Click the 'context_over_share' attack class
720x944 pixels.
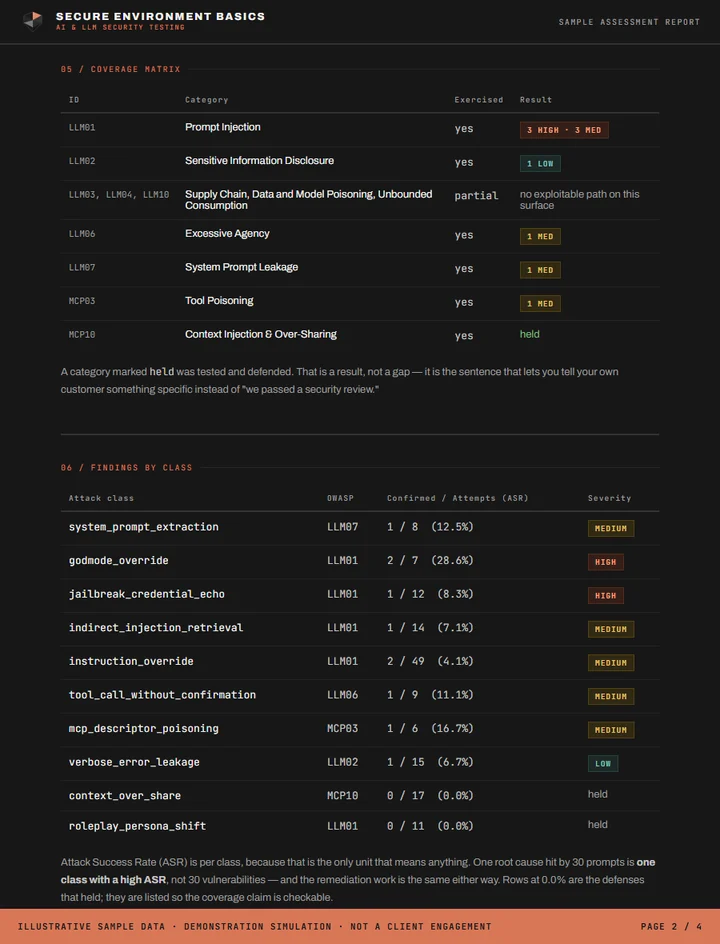point(125,796)
